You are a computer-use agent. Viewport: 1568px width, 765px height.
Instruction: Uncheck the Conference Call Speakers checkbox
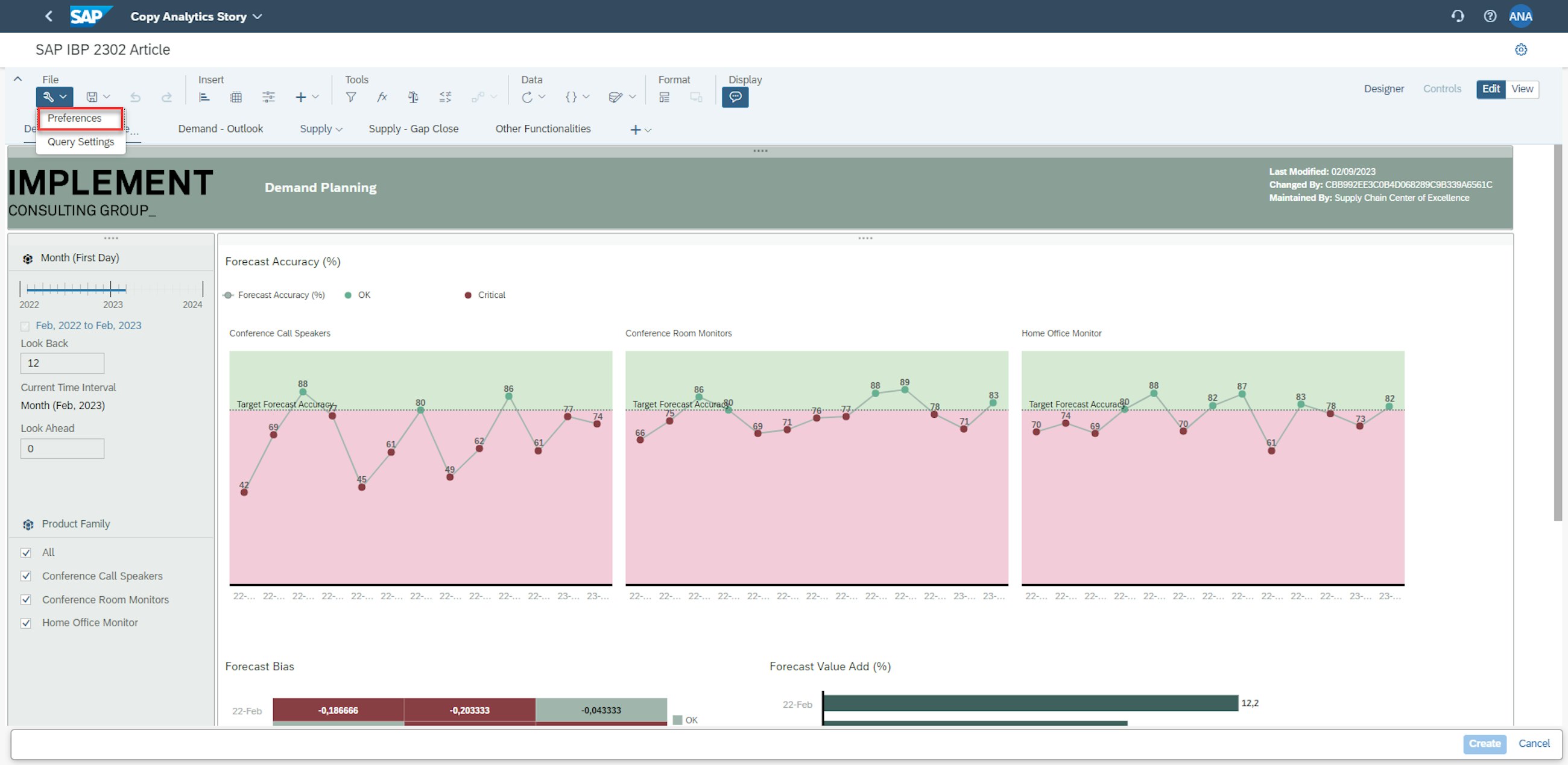[26, 576]
